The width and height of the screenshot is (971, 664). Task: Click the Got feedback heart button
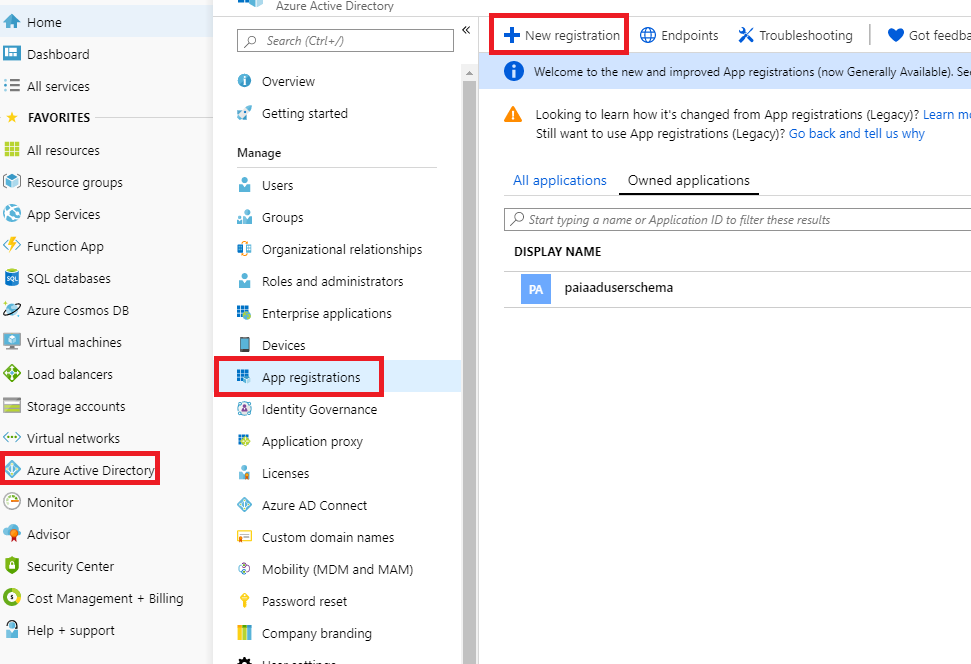[x=929, y=35]
